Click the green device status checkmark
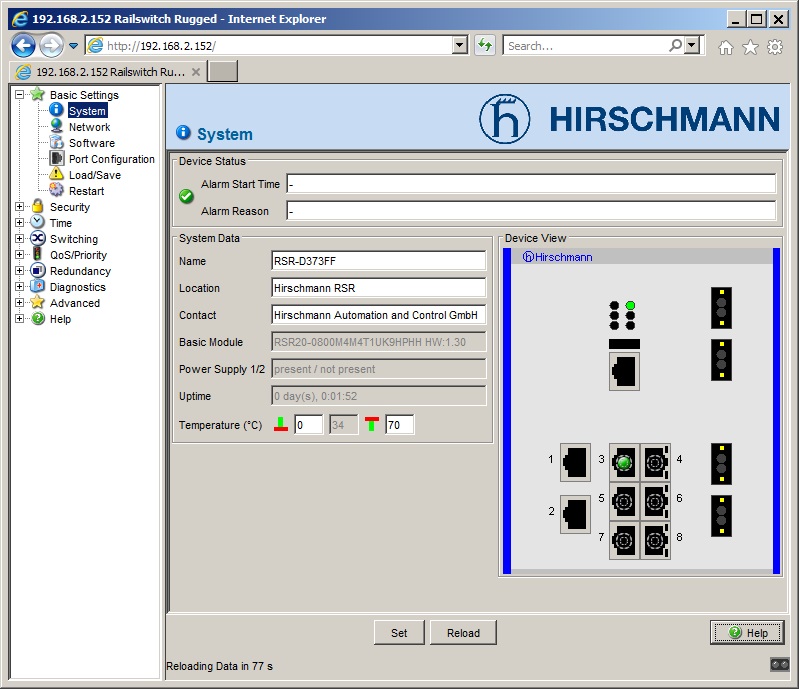The height and width of the screenshot is (689, 799). click(x=186, y=196)
